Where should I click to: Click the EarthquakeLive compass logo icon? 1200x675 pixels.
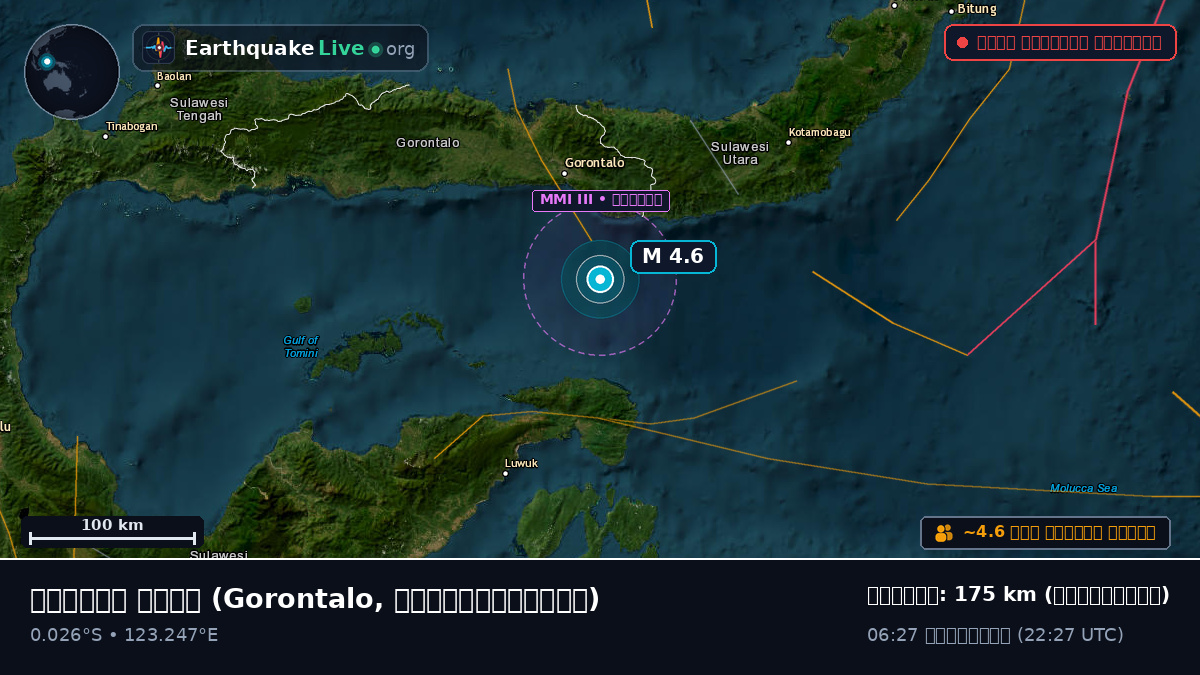159,48
